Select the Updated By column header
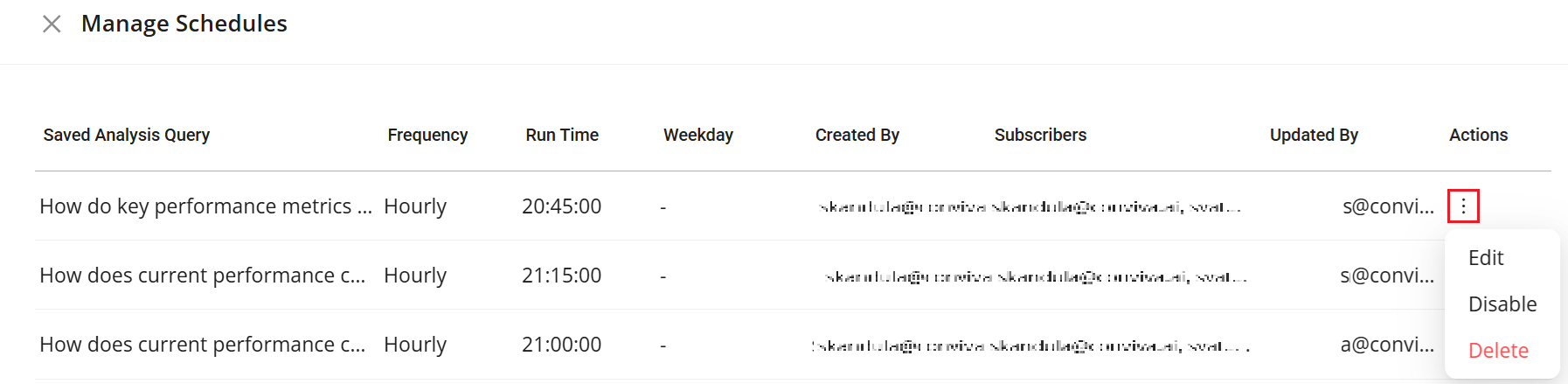This screenshot has height=384, width=1568. tap(1314, 135)
